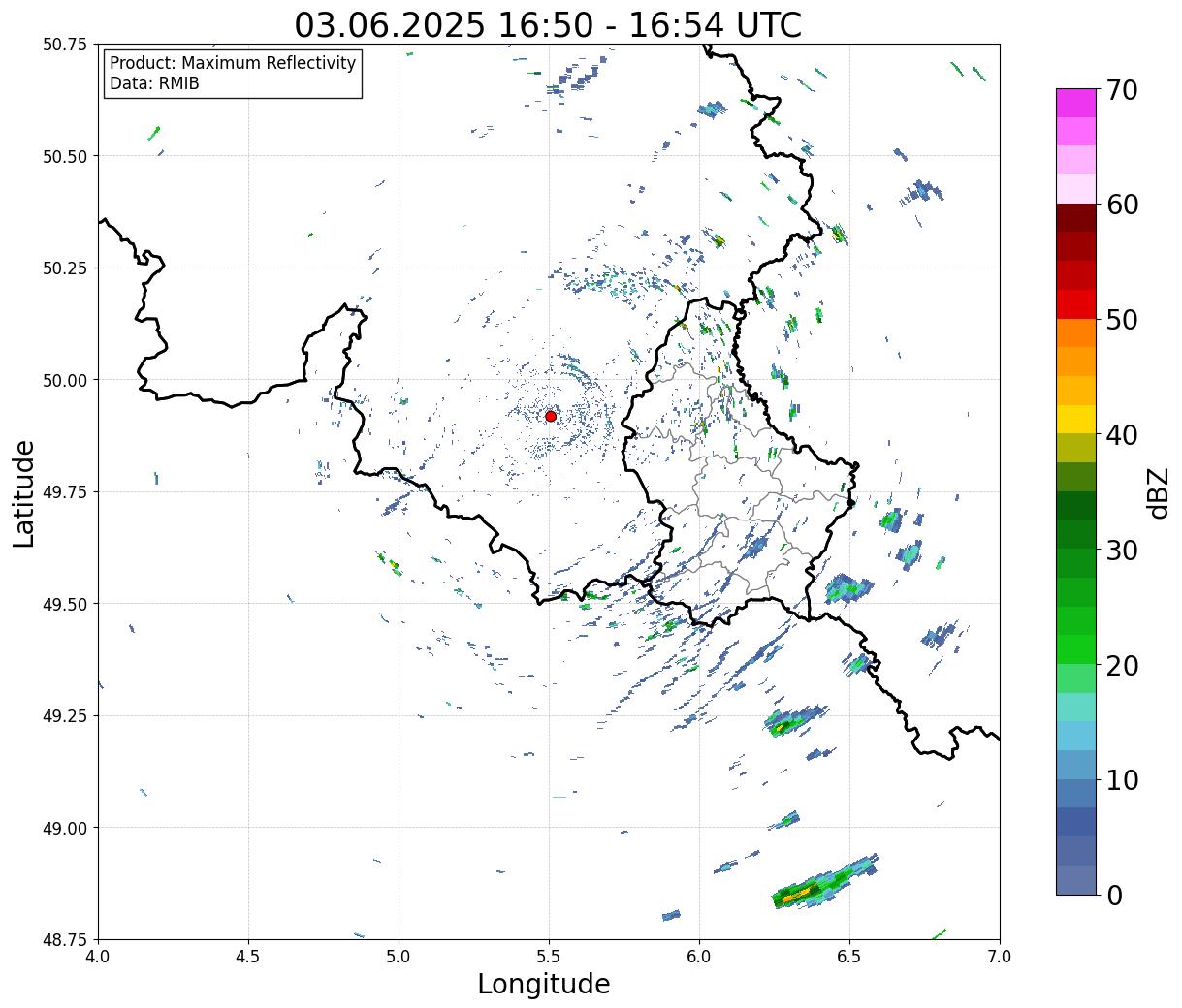Click the latitude tick label 49.75
The image size is (1182, 1008).
tap(65, 492)
